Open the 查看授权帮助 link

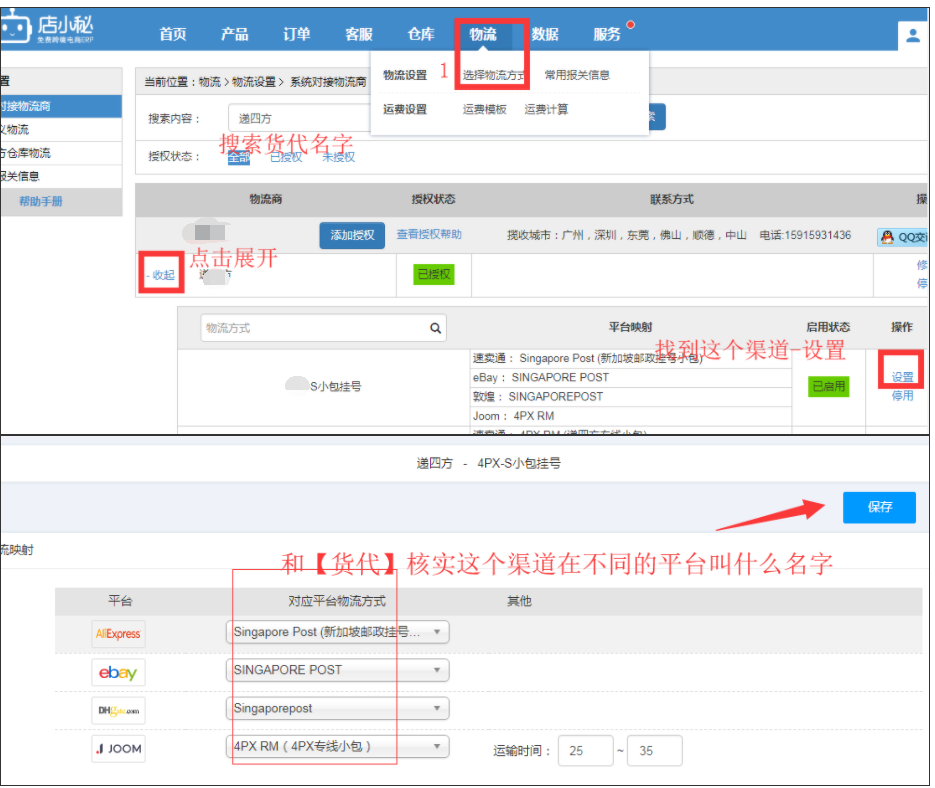[429, 234]
